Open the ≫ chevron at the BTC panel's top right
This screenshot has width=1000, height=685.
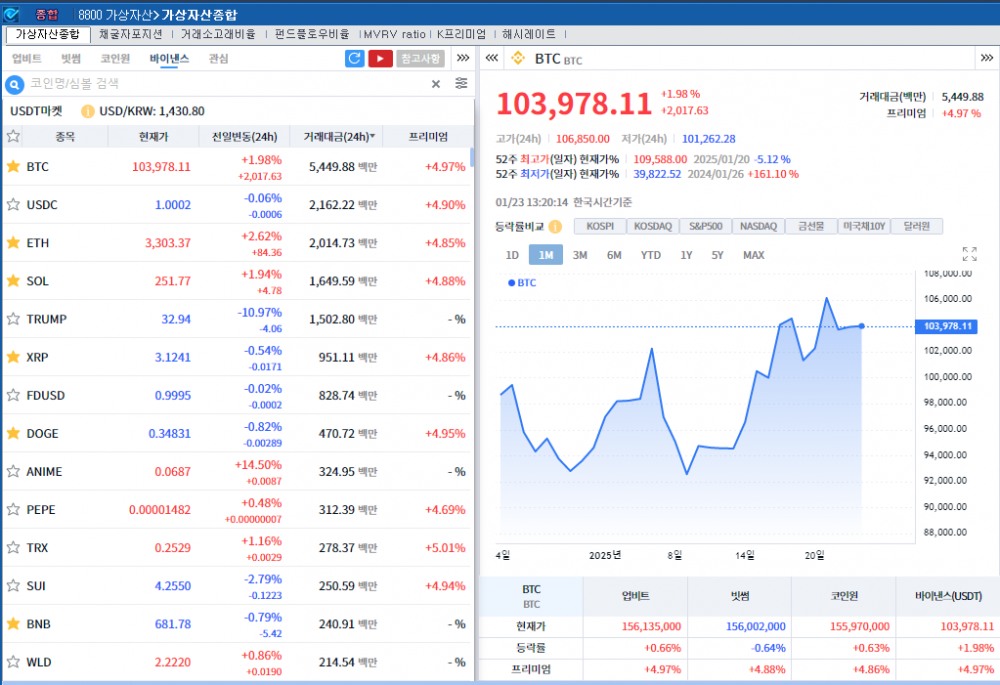pyautogui.click(x=986, y=58)
